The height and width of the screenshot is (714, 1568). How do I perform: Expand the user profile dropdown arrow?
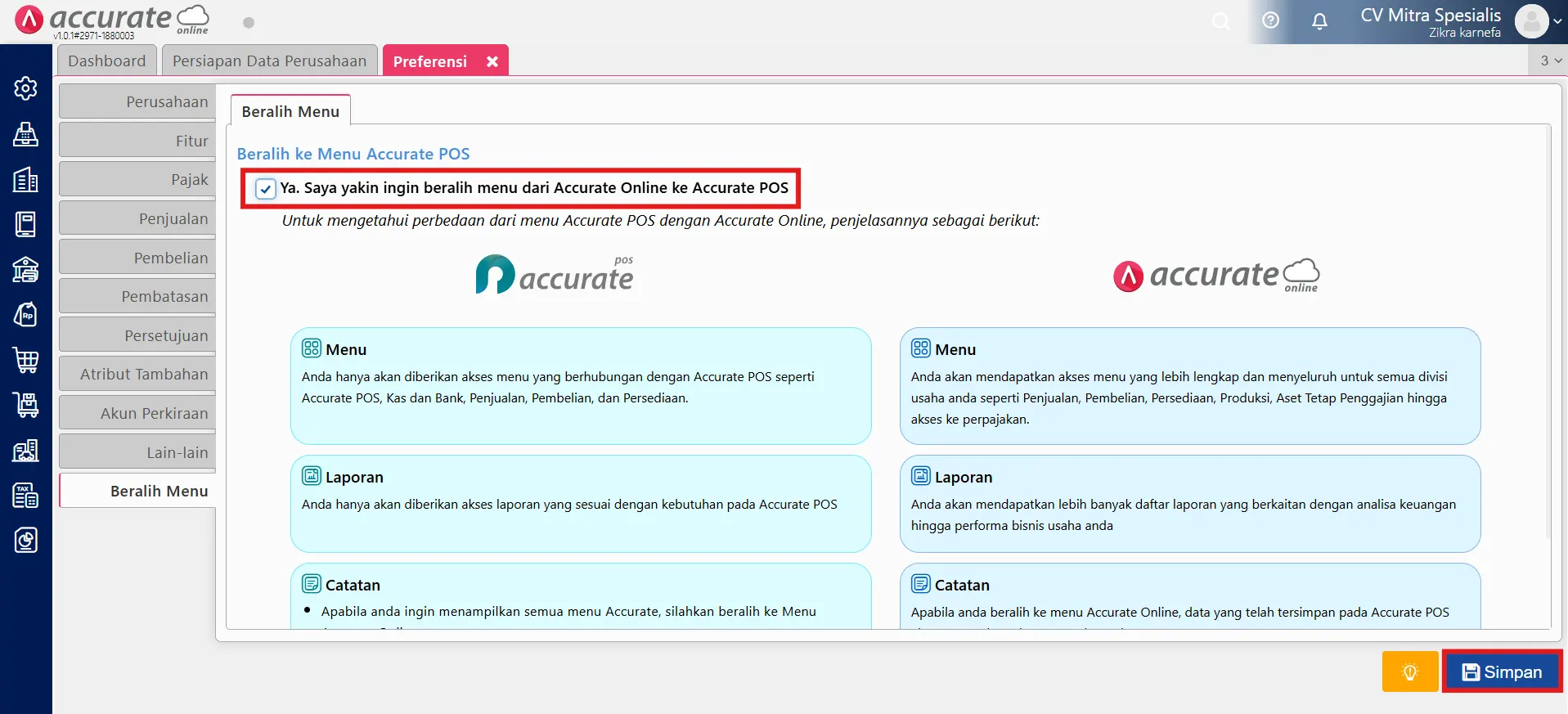(1557, 22)
